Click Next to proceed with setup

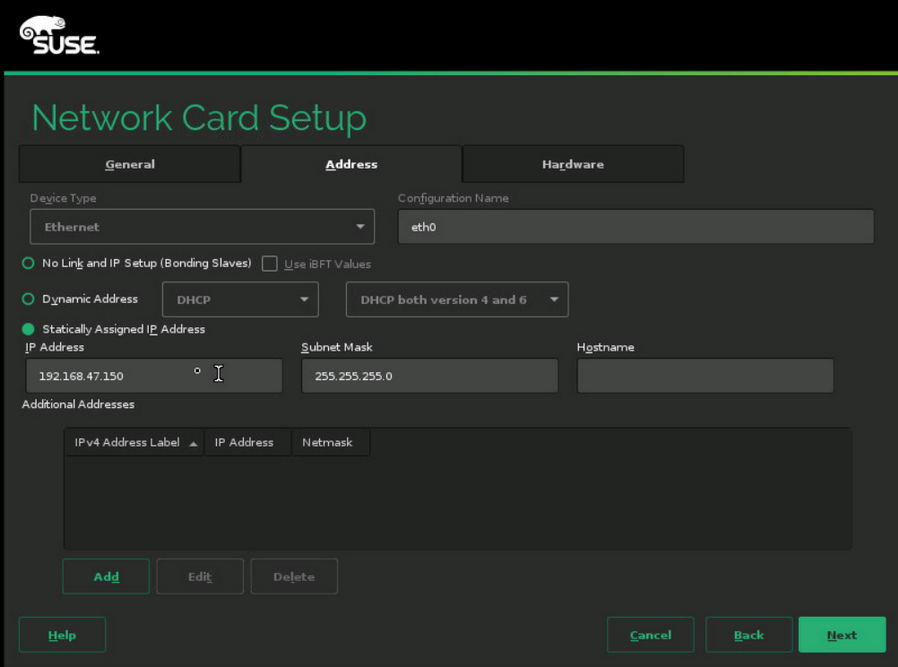point(841,634)
